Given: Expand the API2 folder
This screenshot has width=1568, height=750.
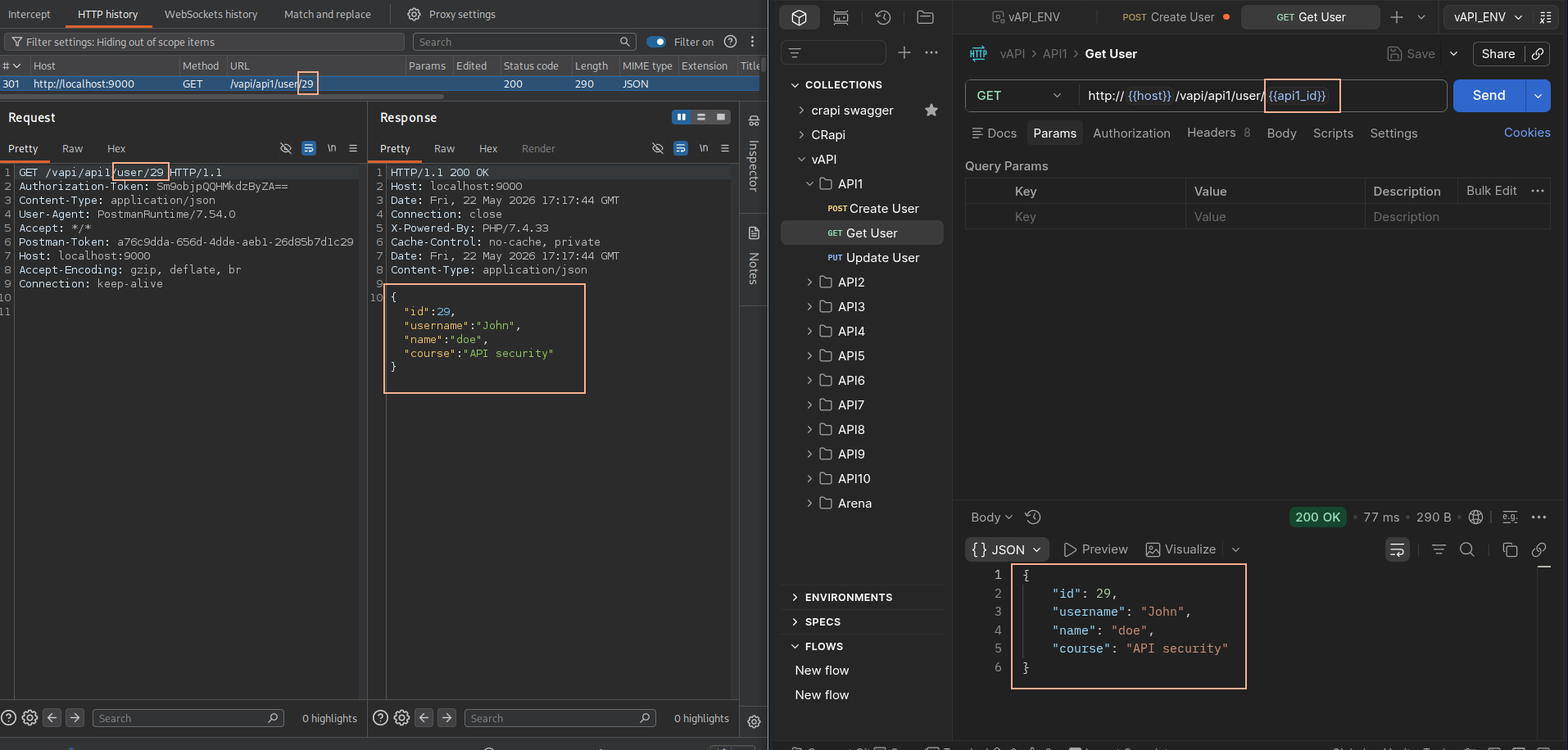Looking at the screenshot, I should pos(809,282).
